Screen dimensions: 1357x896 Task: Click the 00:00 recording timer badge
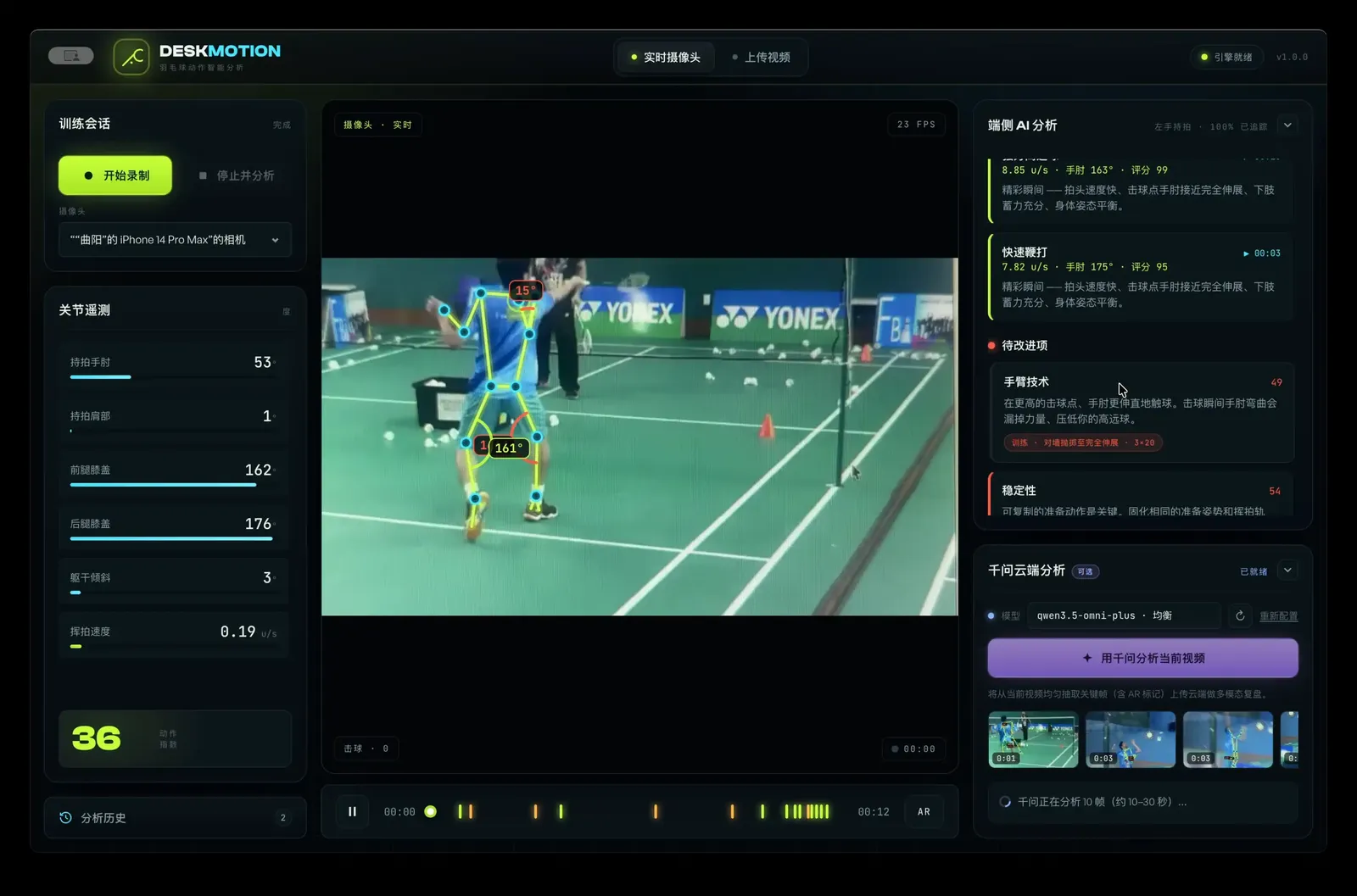913,749
